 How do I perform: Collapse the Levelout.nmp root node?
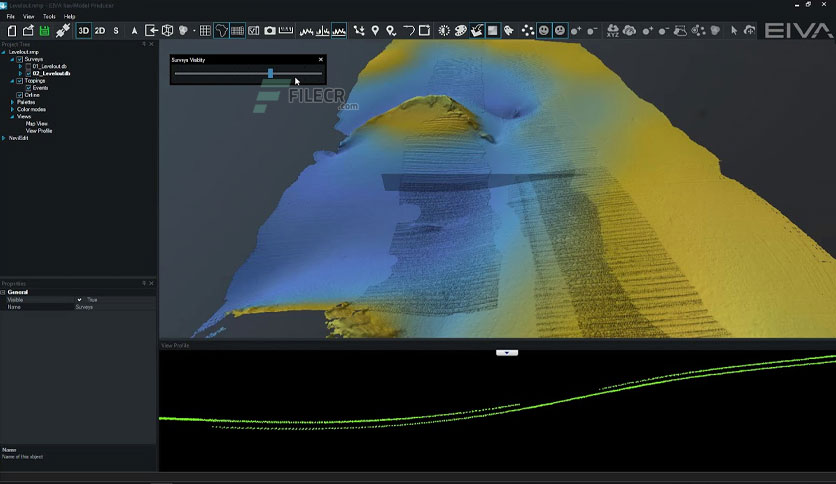[4, 52]
